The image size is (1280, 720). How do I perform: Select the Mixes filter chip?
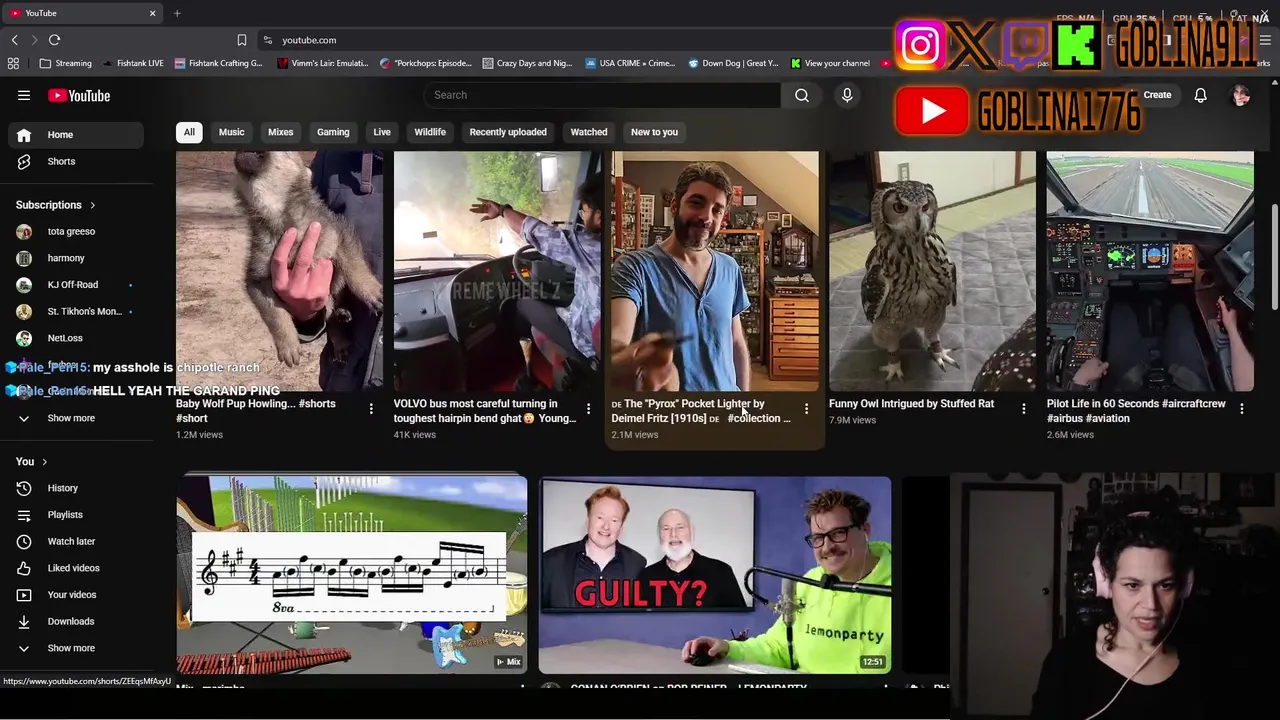tap(280, 132)
